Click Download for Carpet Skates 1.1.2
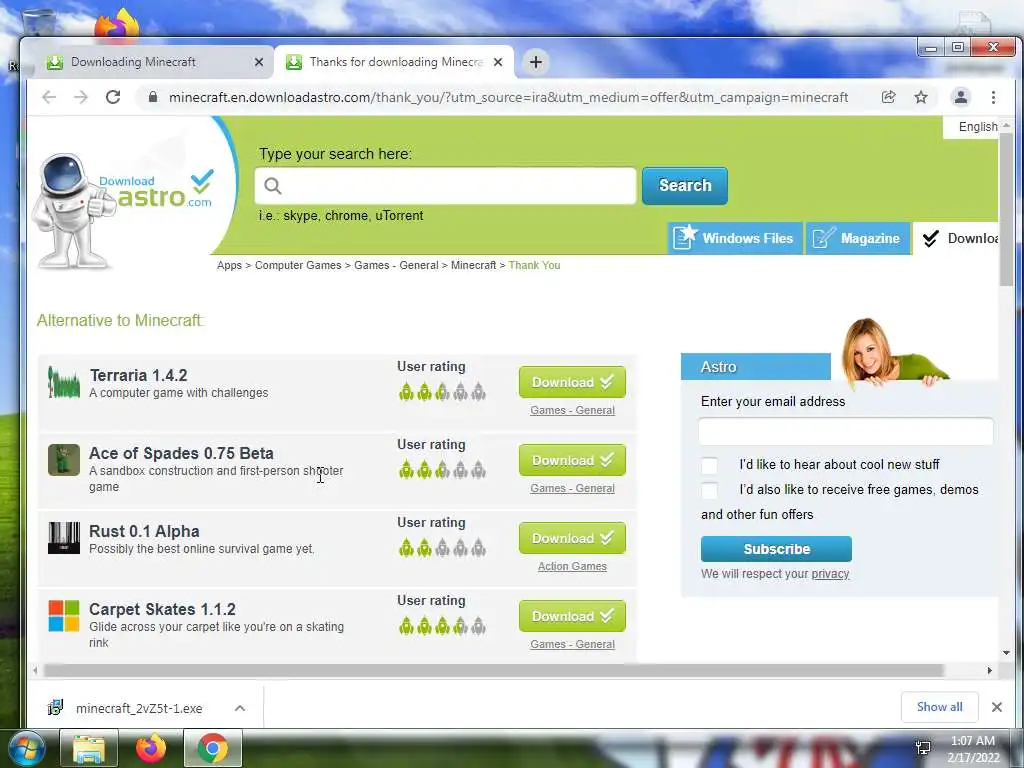This screenshot has height=768, width=1024. [x=572, y=616]
